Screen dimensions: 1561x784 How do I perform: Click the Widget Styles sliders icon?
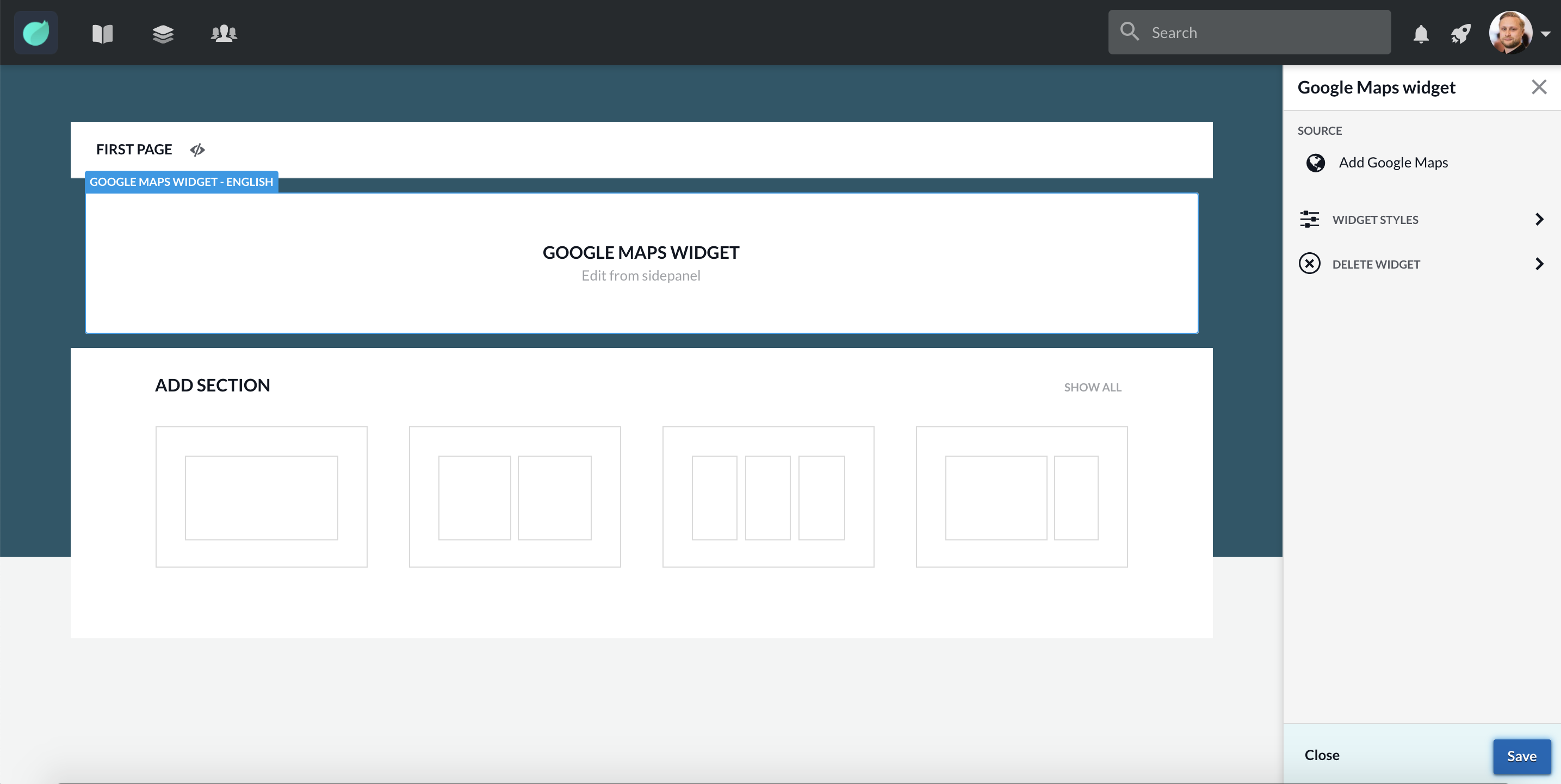click(1310, 219)
